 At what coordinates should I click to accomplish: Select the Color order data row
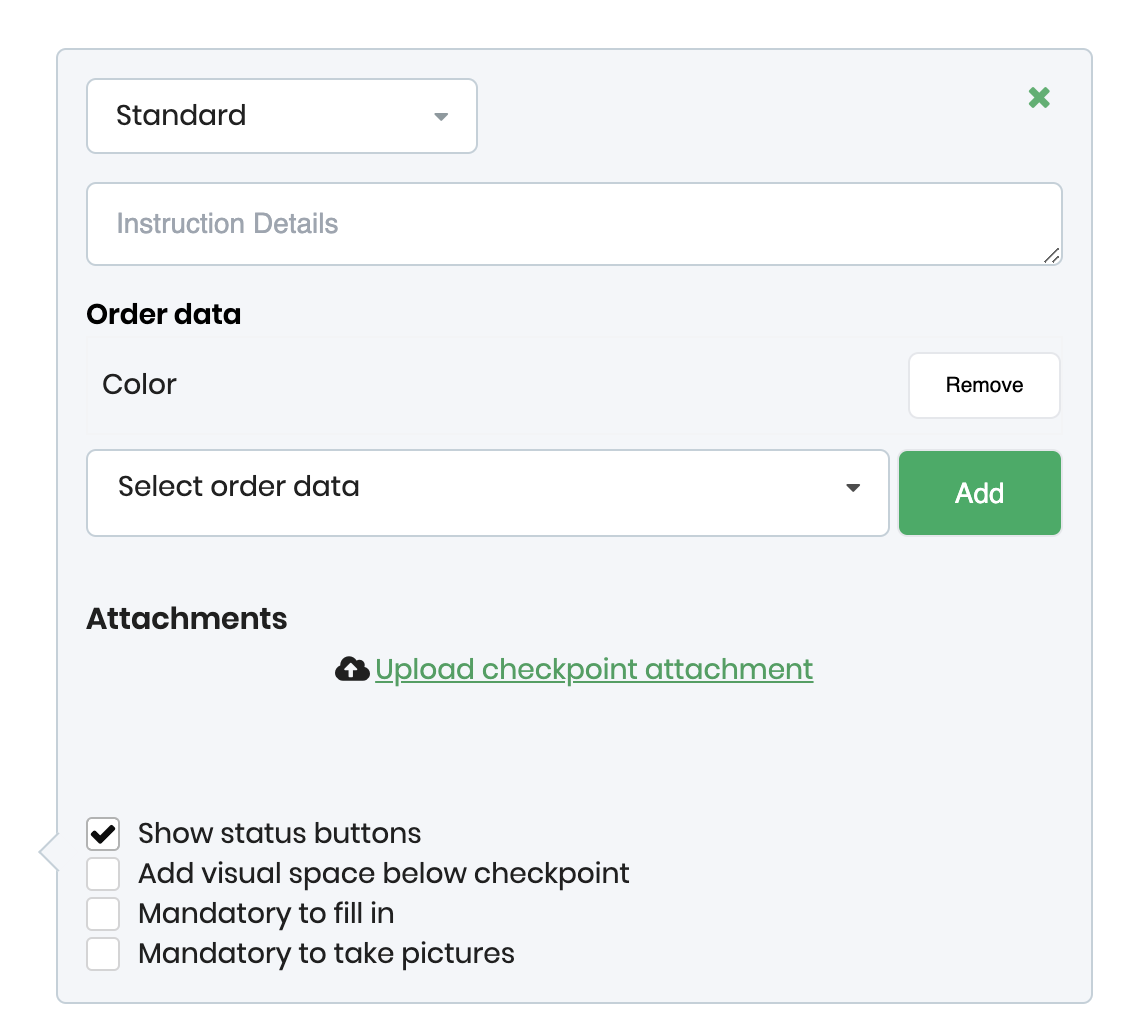140,385
